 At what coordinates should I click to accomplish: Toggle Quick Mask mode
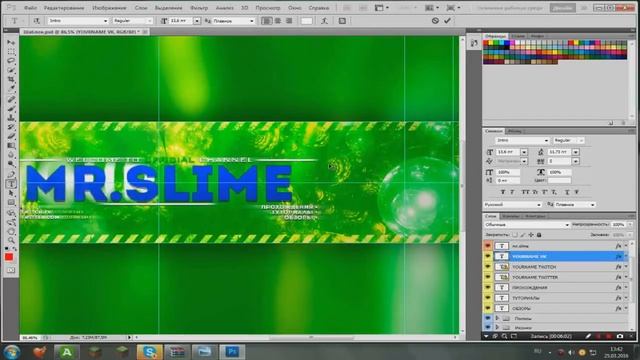coord(11,270)
